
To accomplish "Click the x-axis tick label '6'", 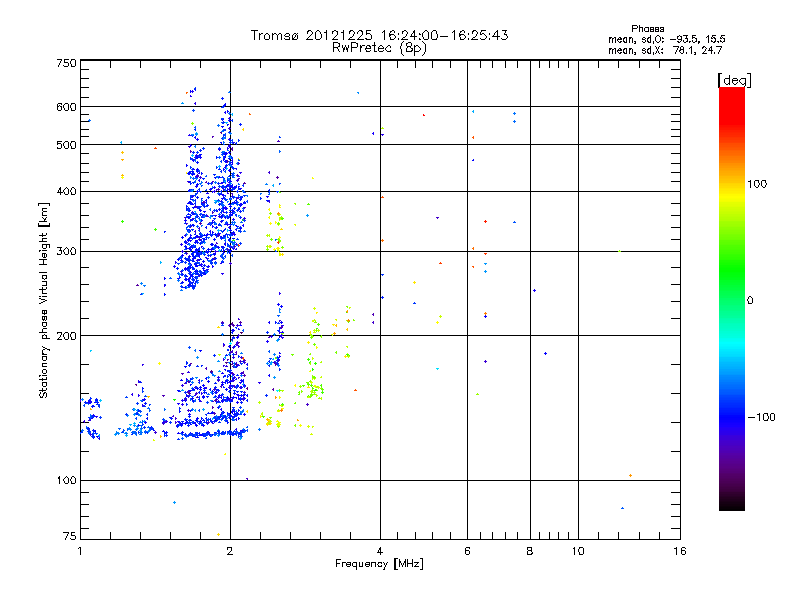I will [467, 551].
